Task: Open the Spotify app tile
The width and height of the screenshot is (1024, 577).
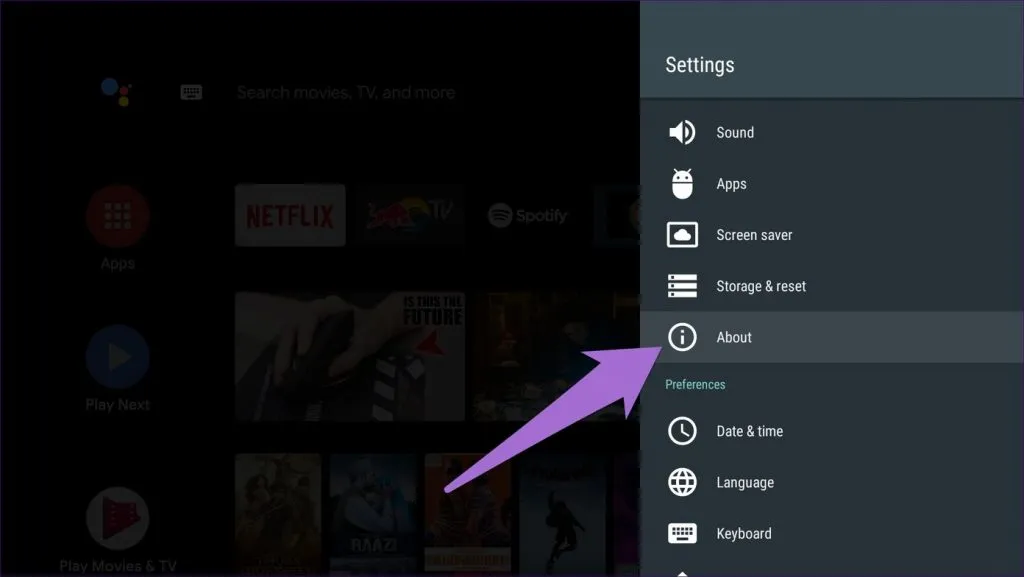Action: coord(526,215)
